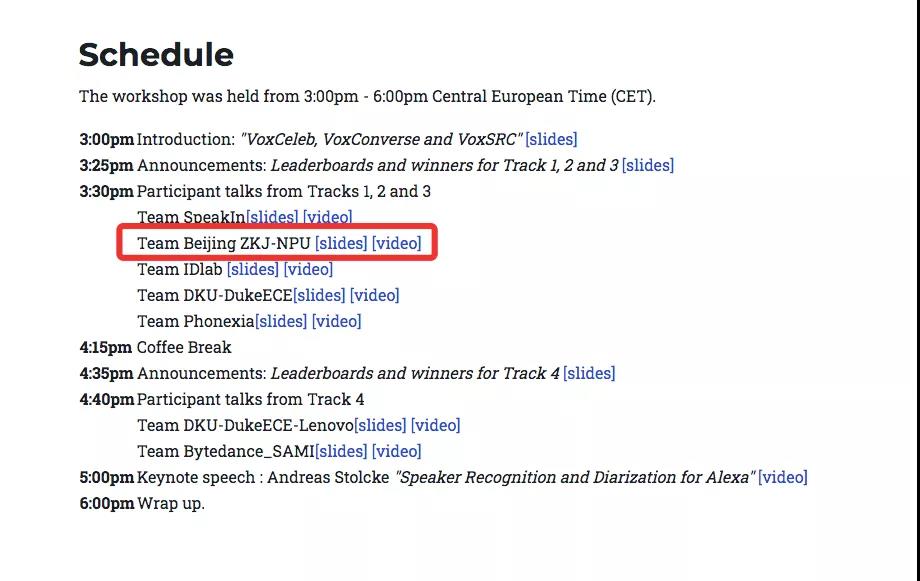Open Team SpeakIn slides
Image resolution: width=920 pixels, height=581 pixels.
(x=272, y=217)
